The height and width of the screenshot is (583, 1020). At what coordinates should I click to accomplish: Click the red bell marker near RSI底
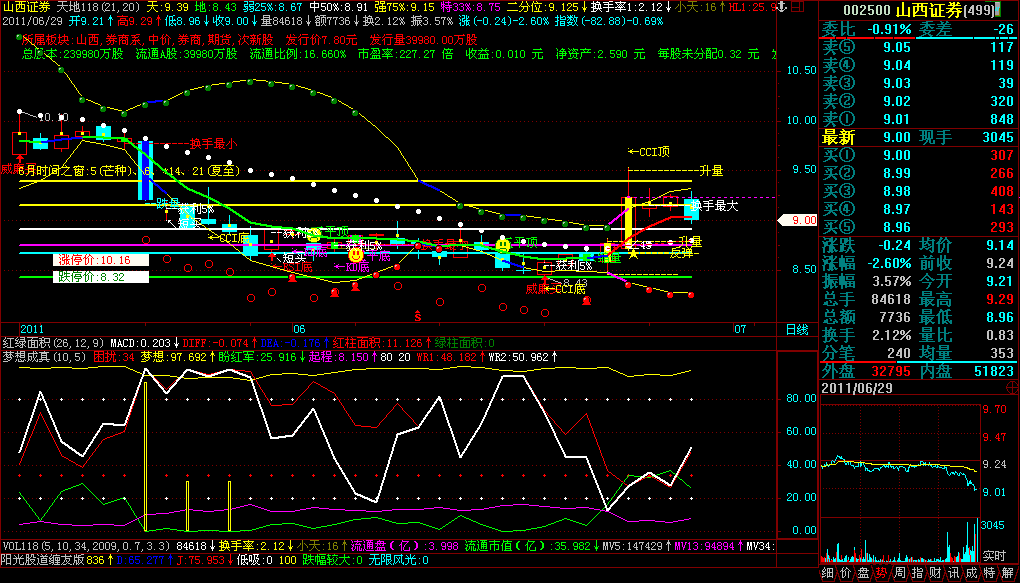292,278
